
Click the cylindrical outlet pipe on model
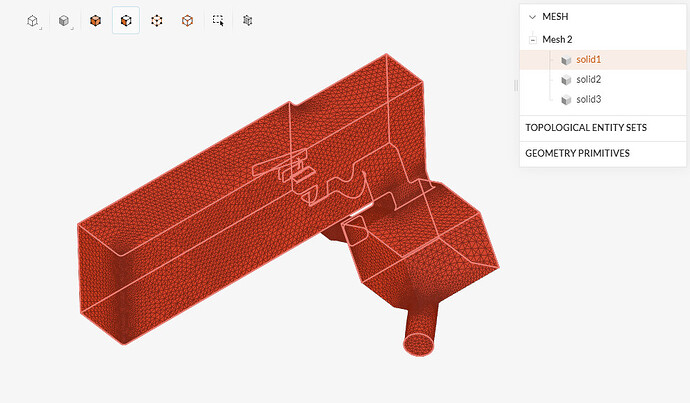pyautogui.click(x=420, y=330)
